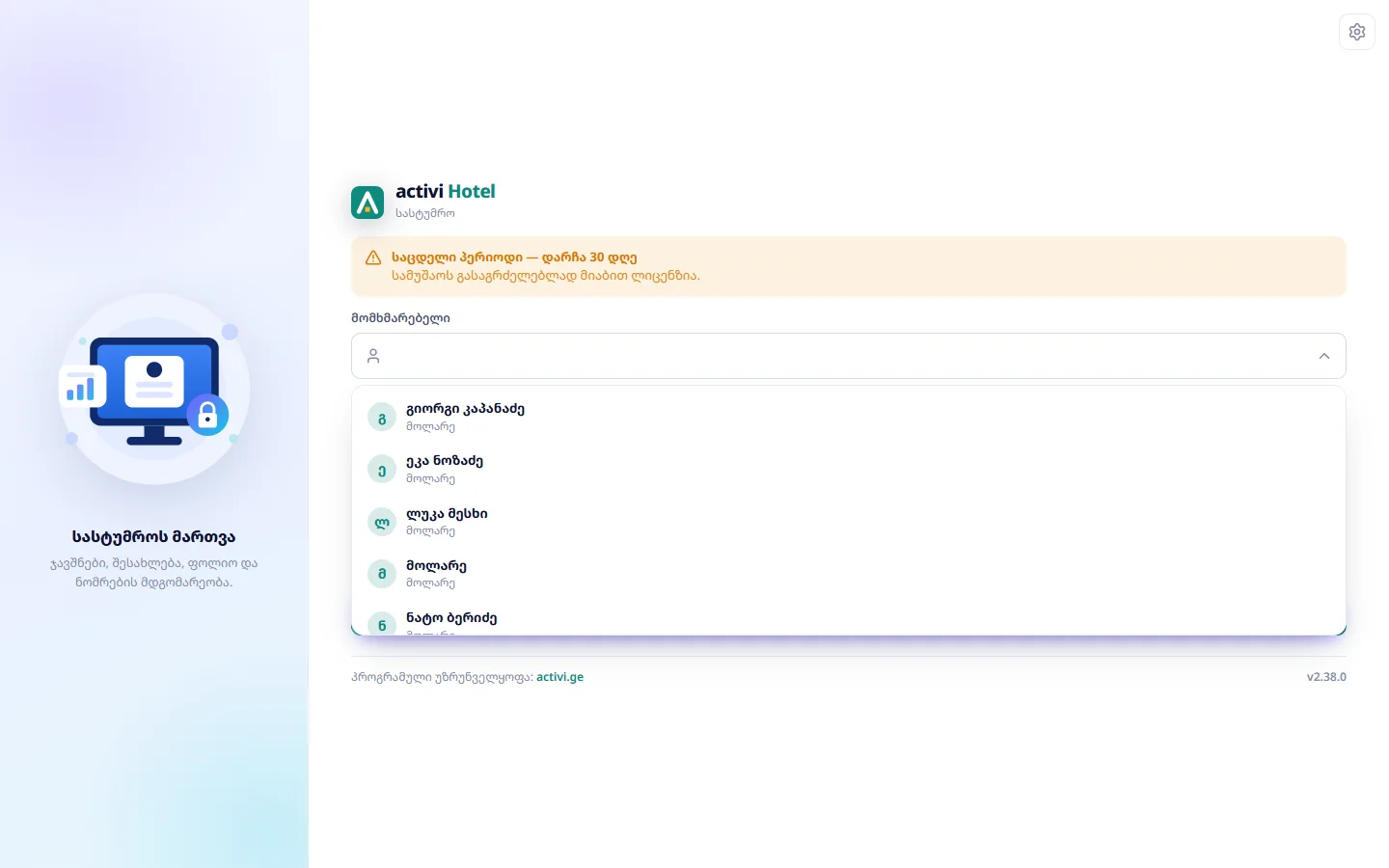This screenshot has width=1389, height=868.
Task: Collapse the user dropdown with the chevron
Action: pos(1324,356)
